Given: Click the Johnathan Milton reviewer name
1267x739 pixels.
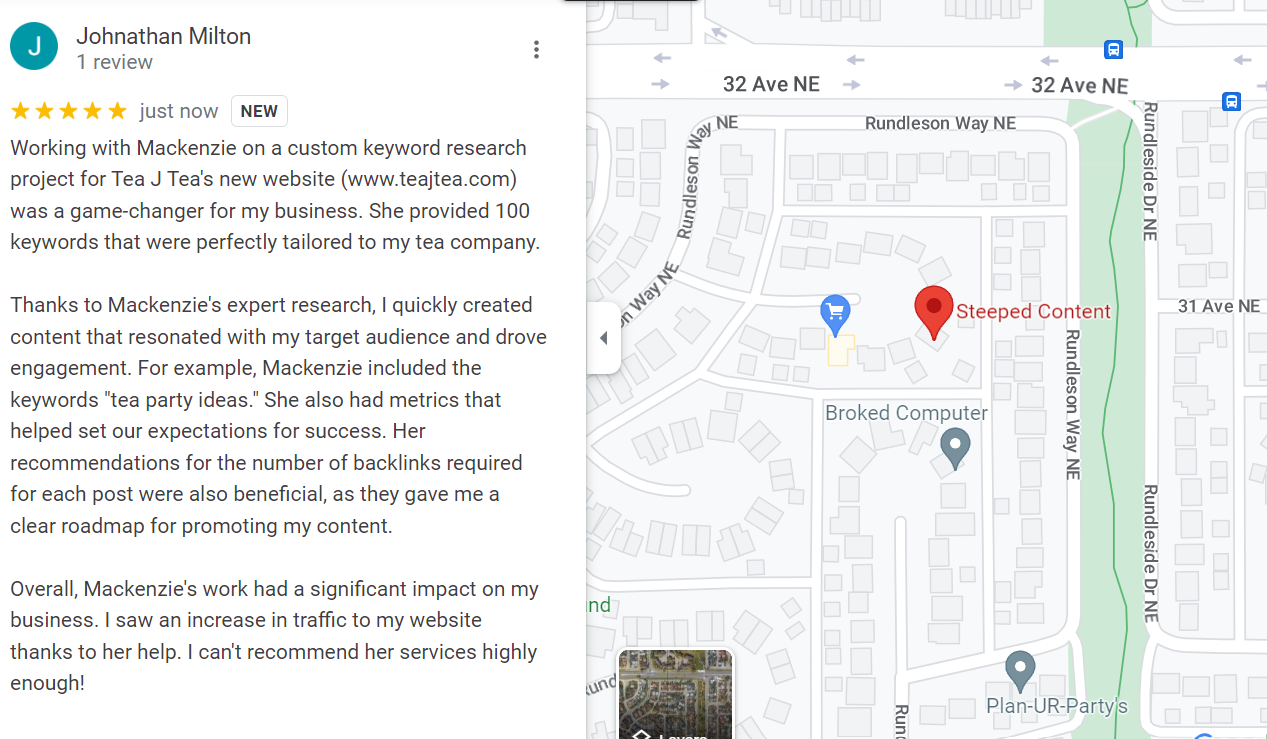Looking at the screenshot, I should (164, 37).
